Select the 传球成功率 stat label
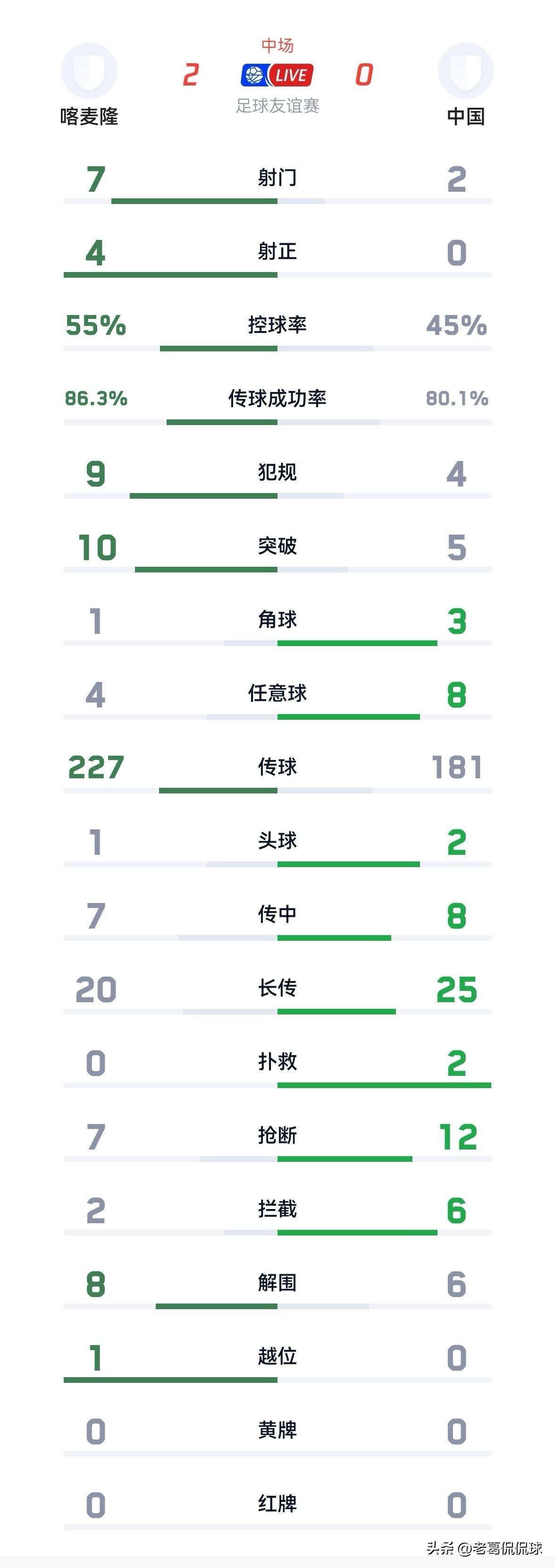The width and height of the screenshot is (555, 1568). coord(277,398)
